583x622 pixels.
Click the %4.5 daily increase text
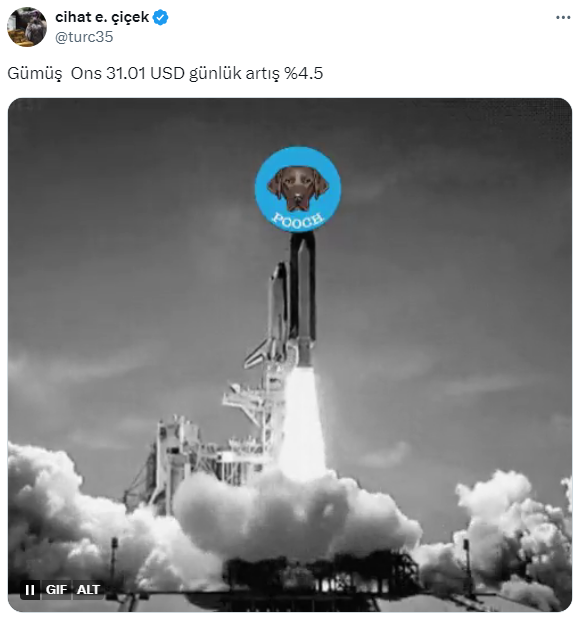(x=303, y=73)
